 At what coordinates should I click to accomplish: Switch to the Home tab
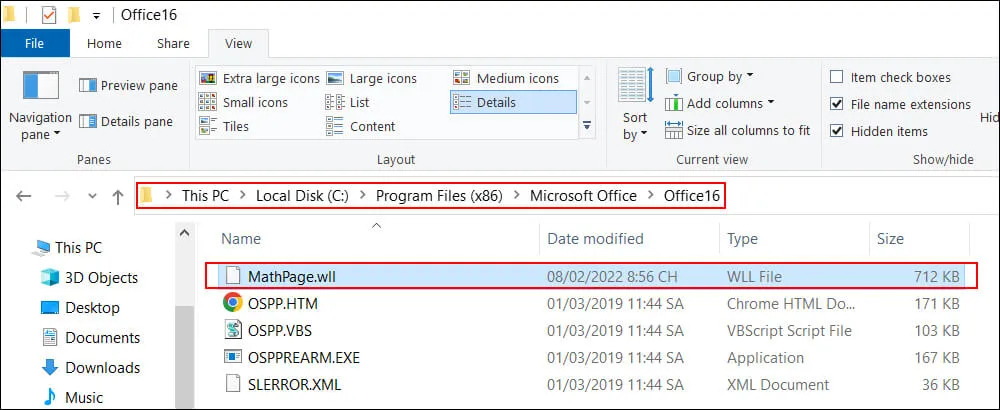pyautogui.click(x=104, y=43)
